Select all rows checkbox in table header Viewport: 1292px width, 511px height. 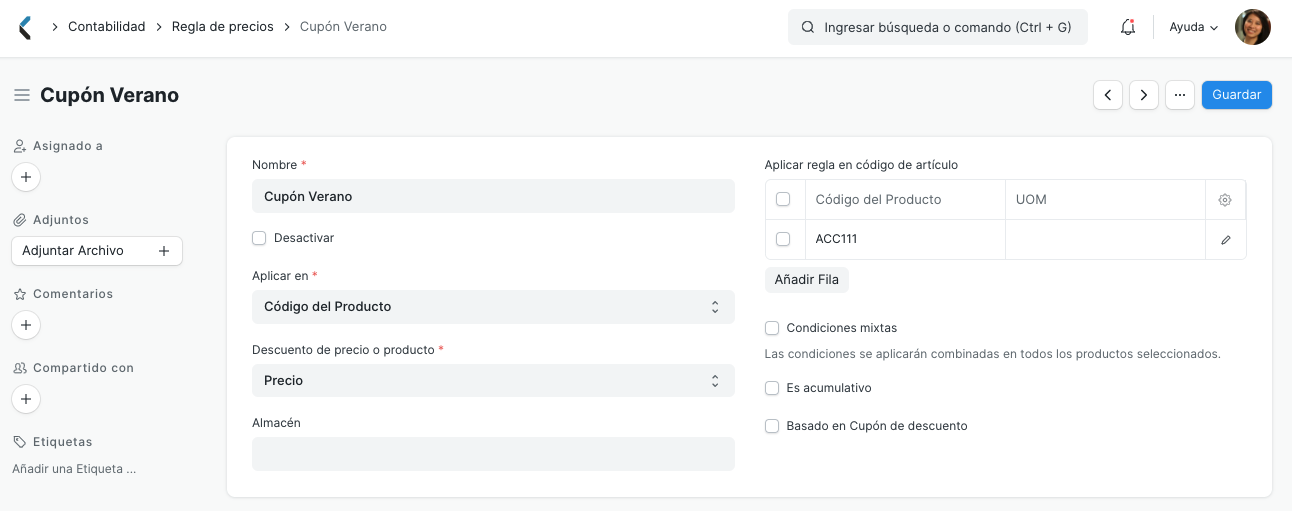783,199
